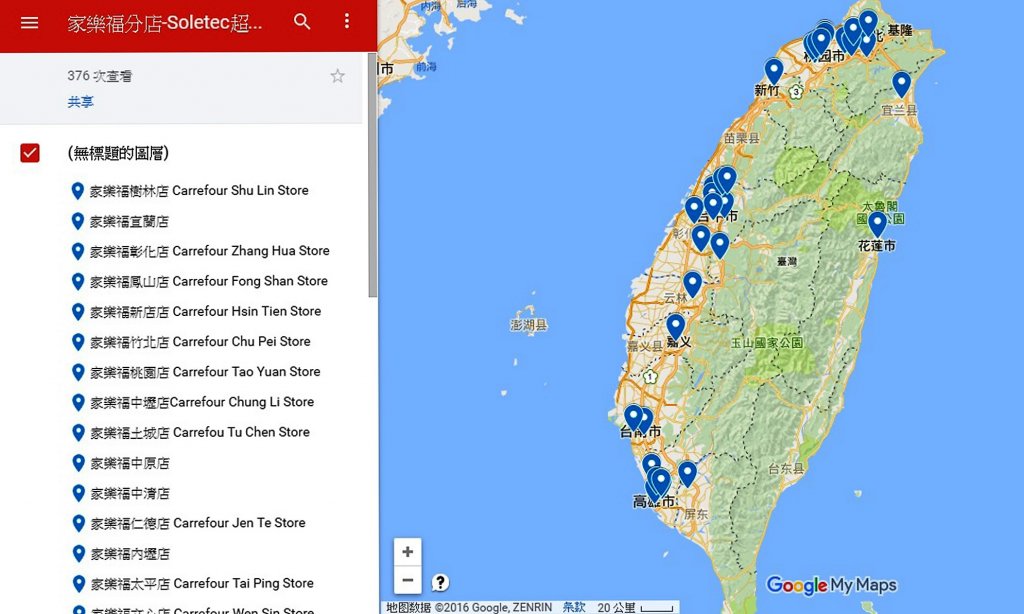Click pin icon beside Tao Yuan Store
The width and height of the screenshot is (1024, 614).
point(78,372)
